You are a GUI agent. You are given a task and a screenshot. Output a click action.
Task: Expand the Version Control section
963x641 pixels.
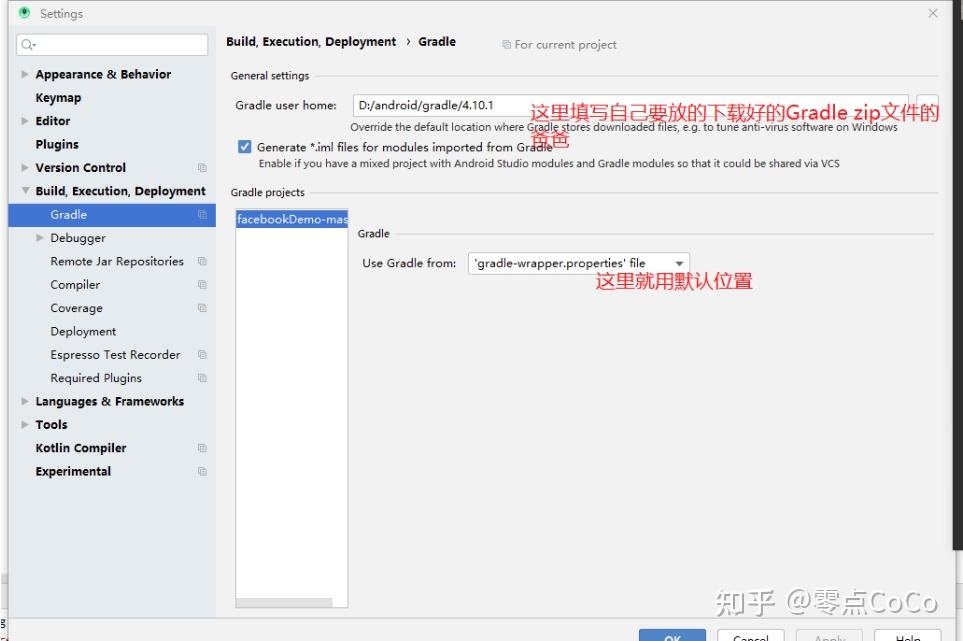[25, 167]
